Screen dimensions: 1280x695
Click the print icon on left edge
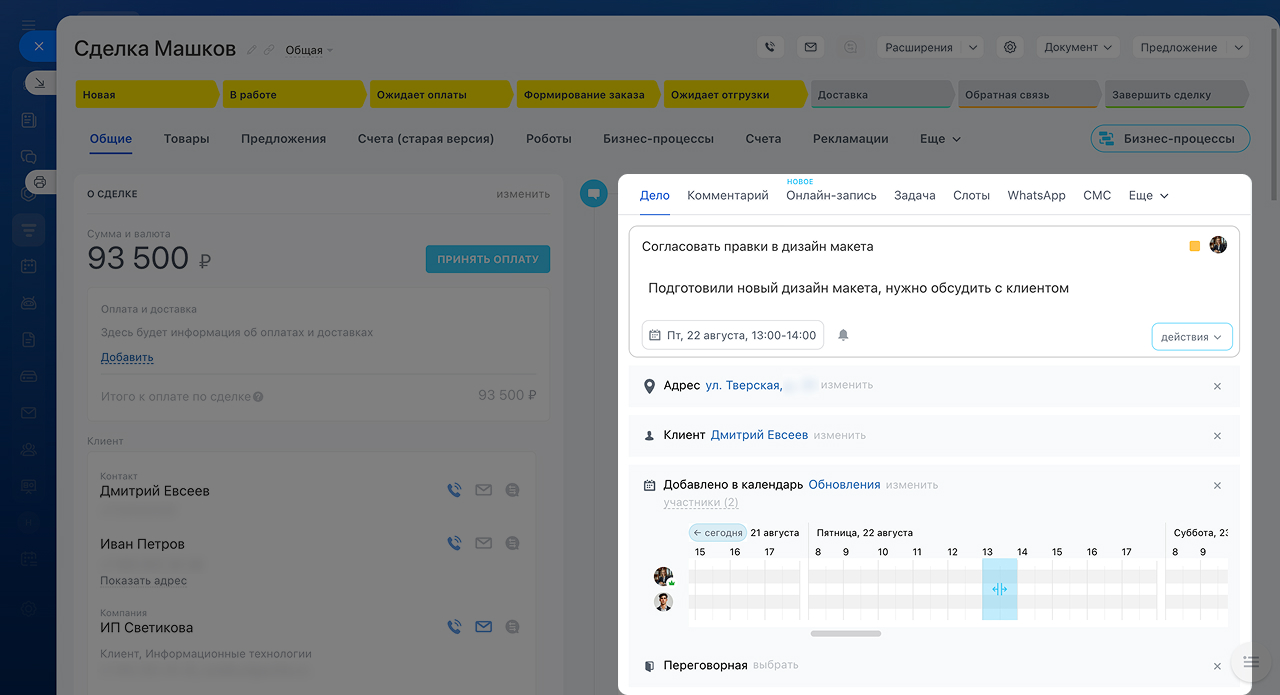tap(40, 182)
